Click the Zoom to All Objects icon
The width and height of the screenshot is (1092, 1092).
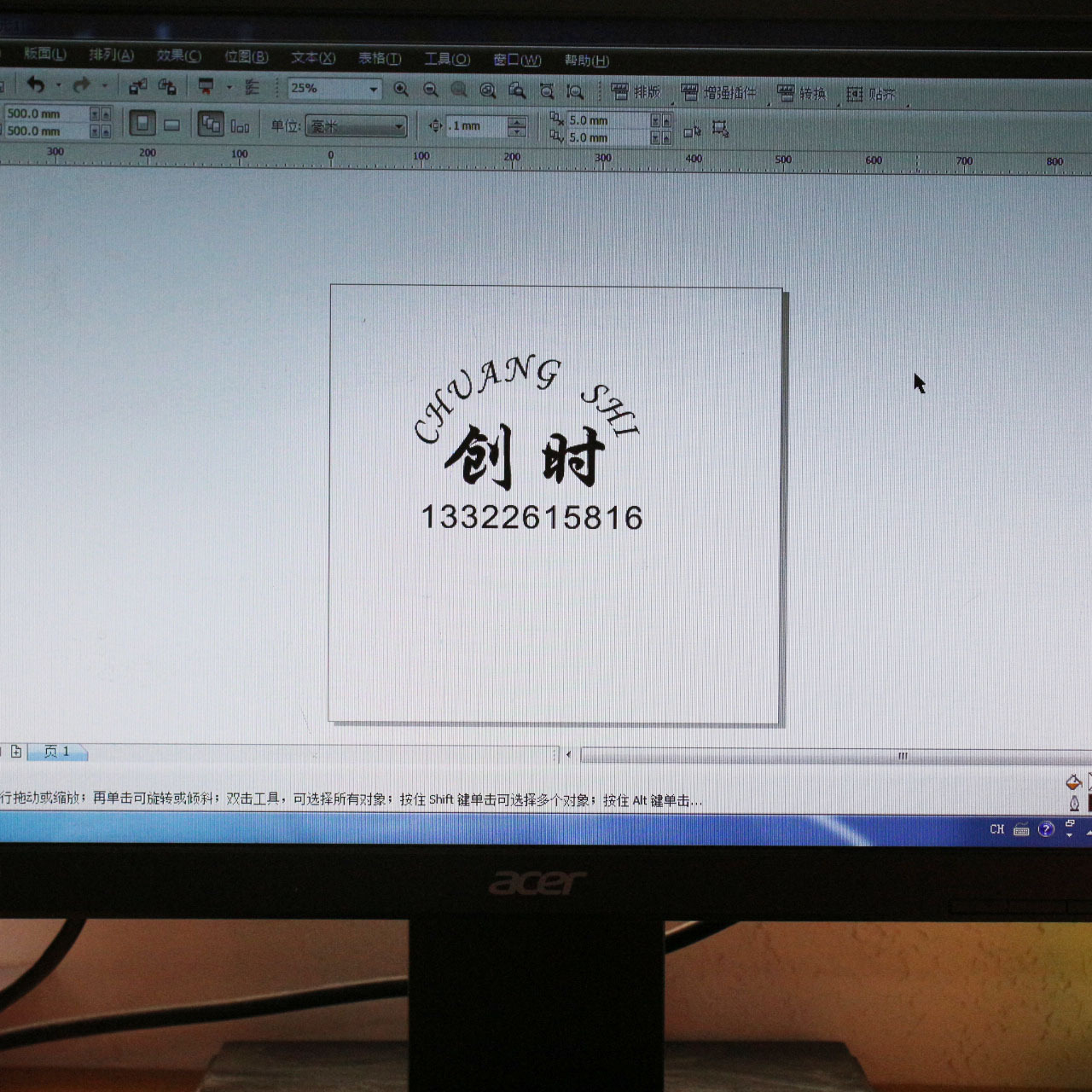pyautogui.click(x=488, y=90)
